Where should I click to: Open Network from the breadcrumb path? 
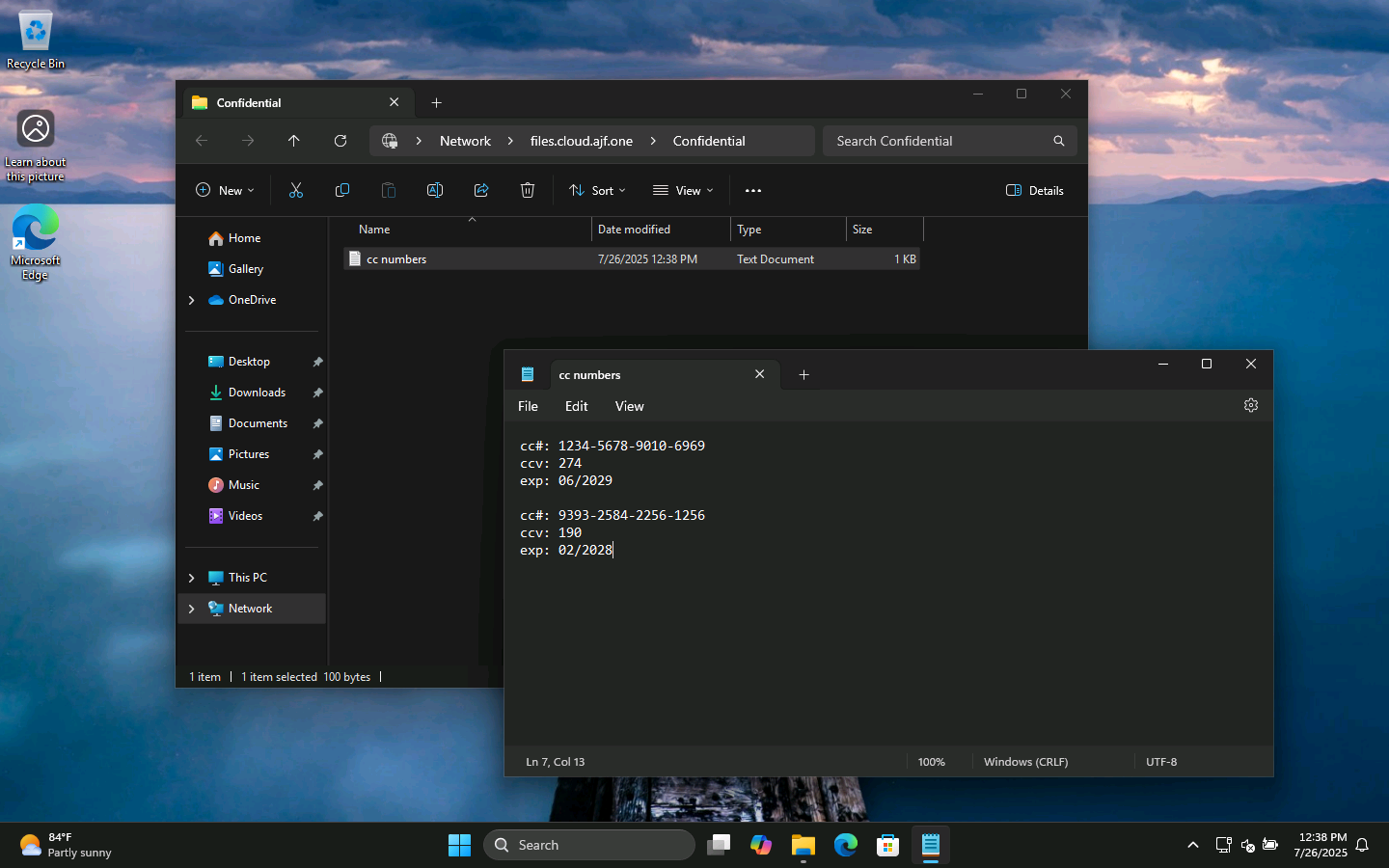(x=465, y=141)
